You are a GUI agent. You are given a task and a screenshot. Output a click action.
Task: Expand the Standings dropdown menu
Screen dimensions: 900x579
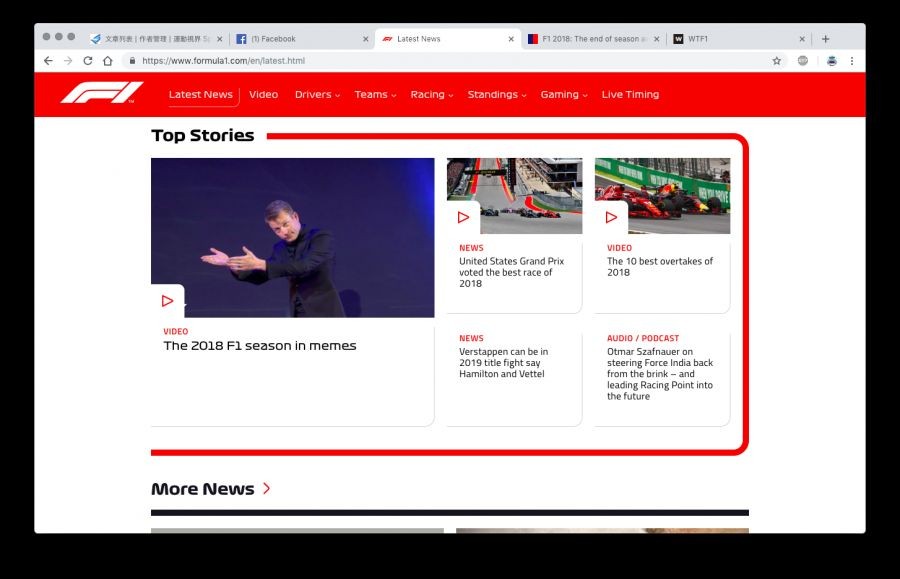point(497,95)
